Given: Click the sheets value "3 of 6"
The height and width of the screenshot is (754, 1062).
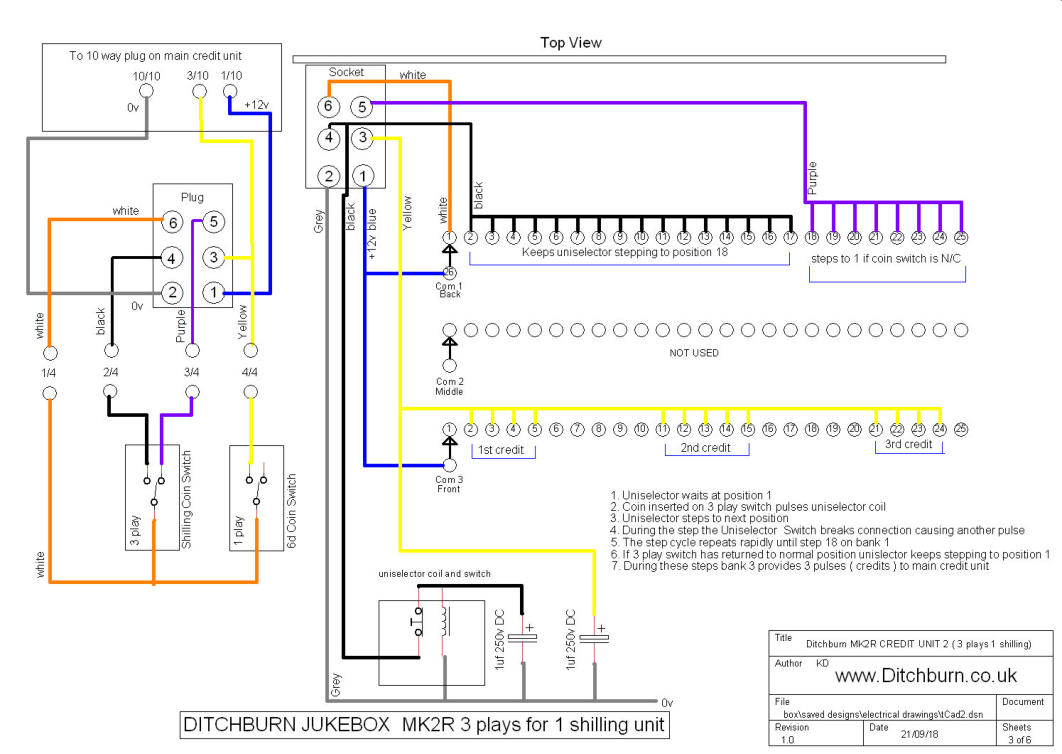Looking at the screenshot, I should [x=1019, y=740].
